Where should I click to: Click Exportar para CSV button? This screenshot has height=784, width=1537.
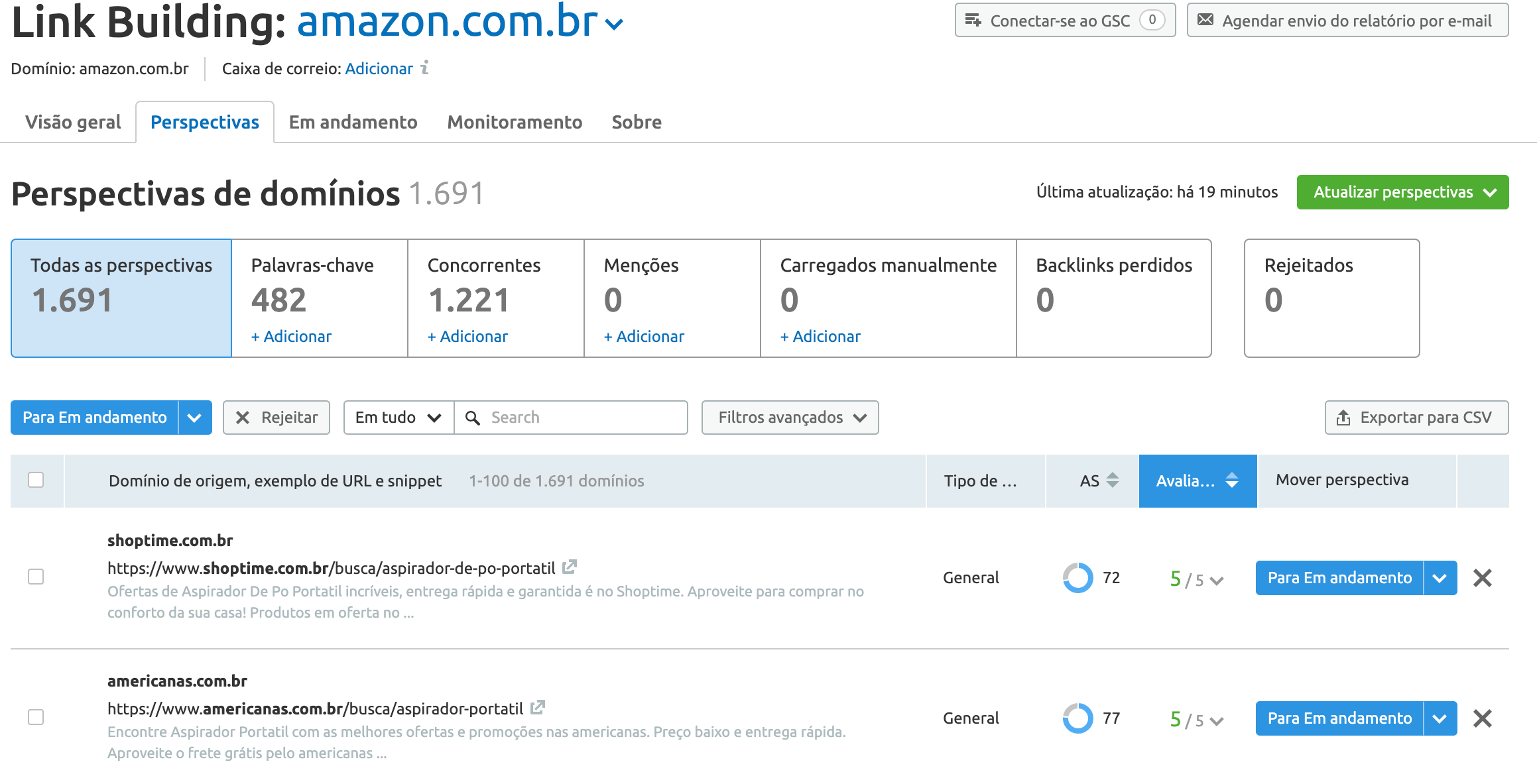click(1417, 418)
